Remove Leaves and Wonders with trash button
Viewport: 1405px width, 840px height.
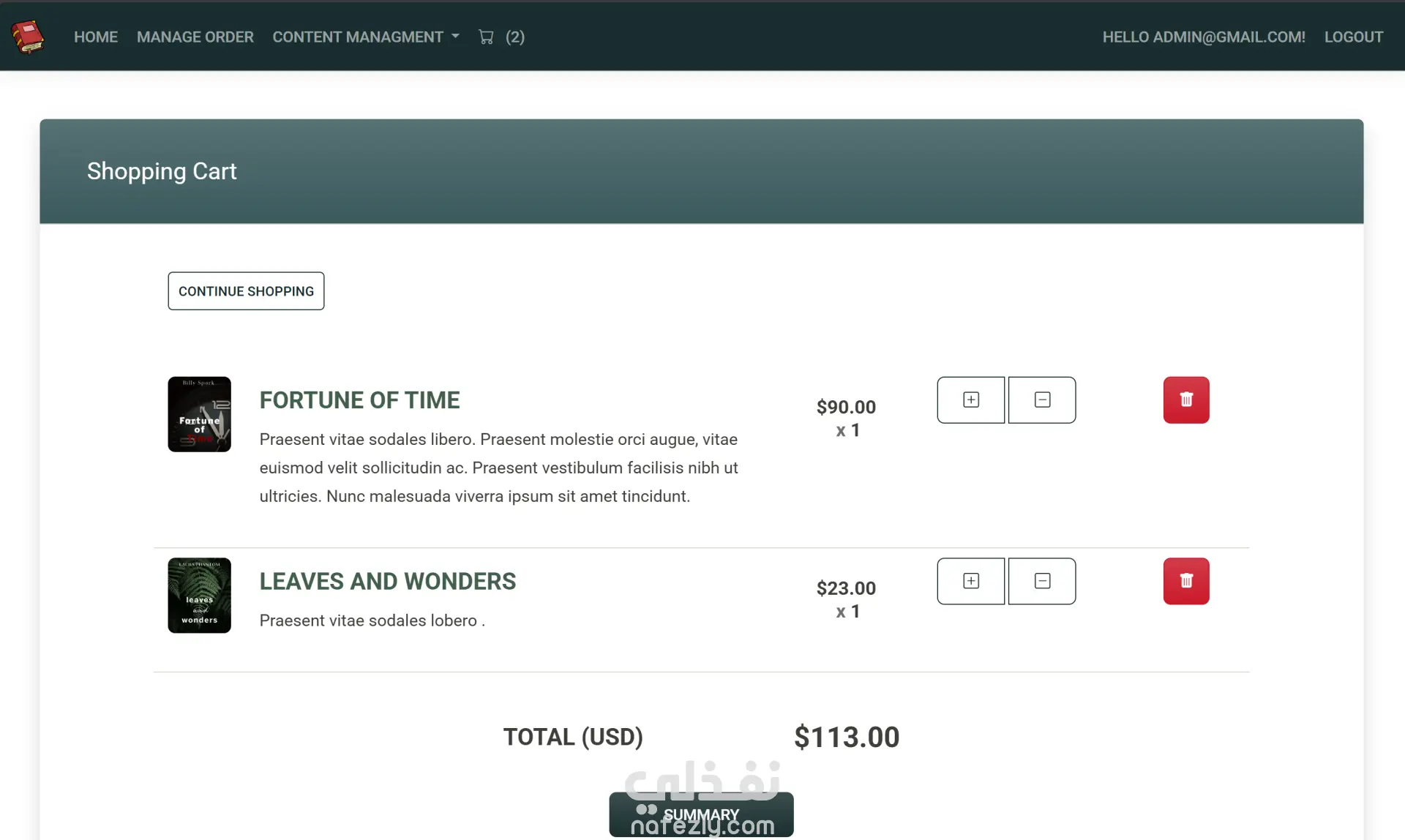tap(1185, 581)
